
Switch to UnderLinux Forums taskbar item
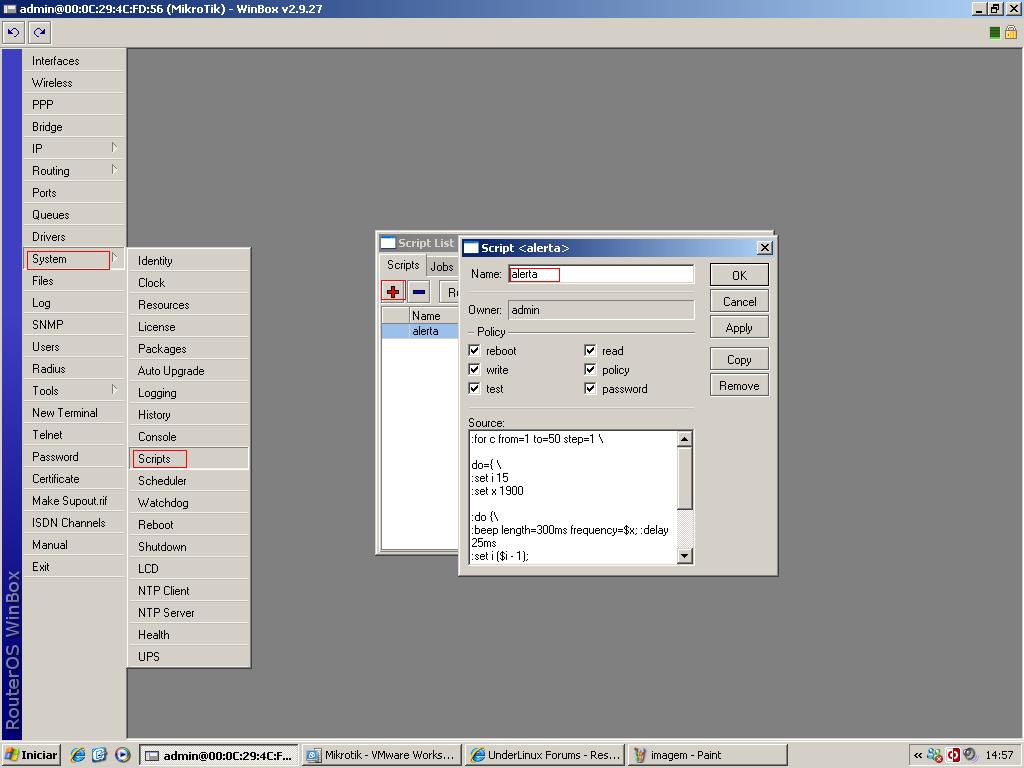pyautogui.click(x=545, y=755)
